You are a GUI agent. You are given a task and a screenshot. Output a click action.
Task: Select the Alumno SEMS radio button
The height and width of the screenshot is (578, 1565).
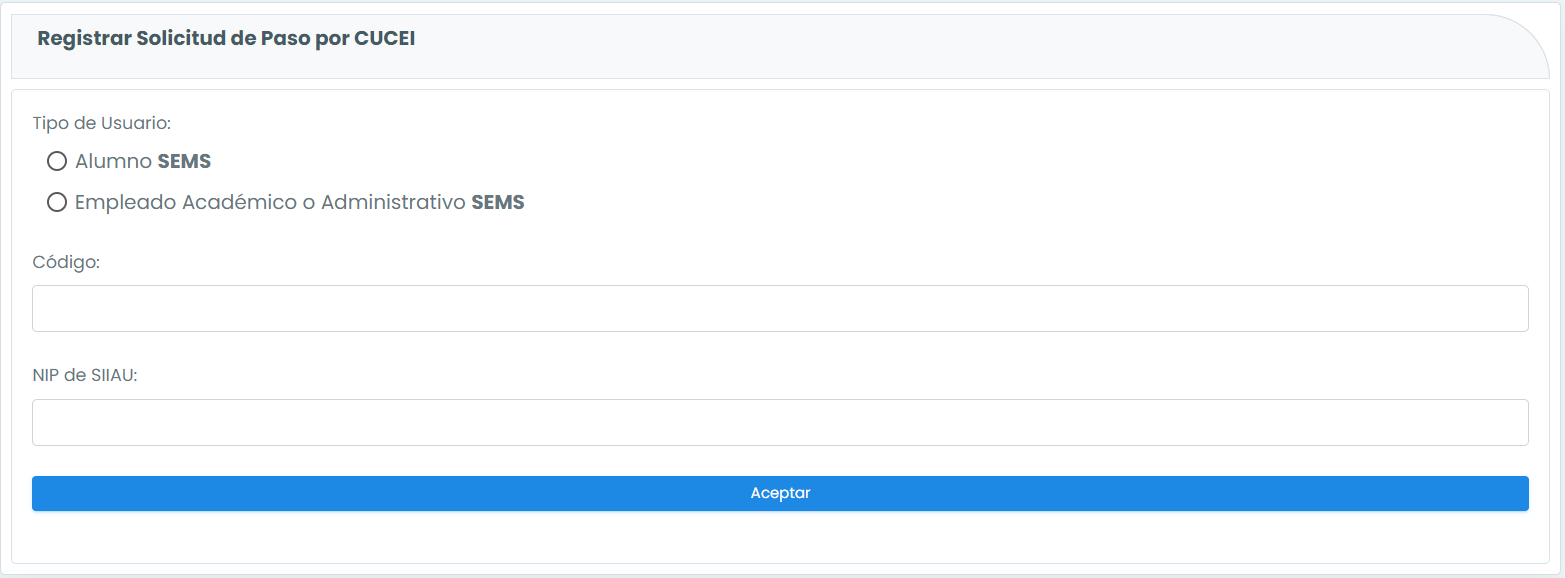pos(57,161)
